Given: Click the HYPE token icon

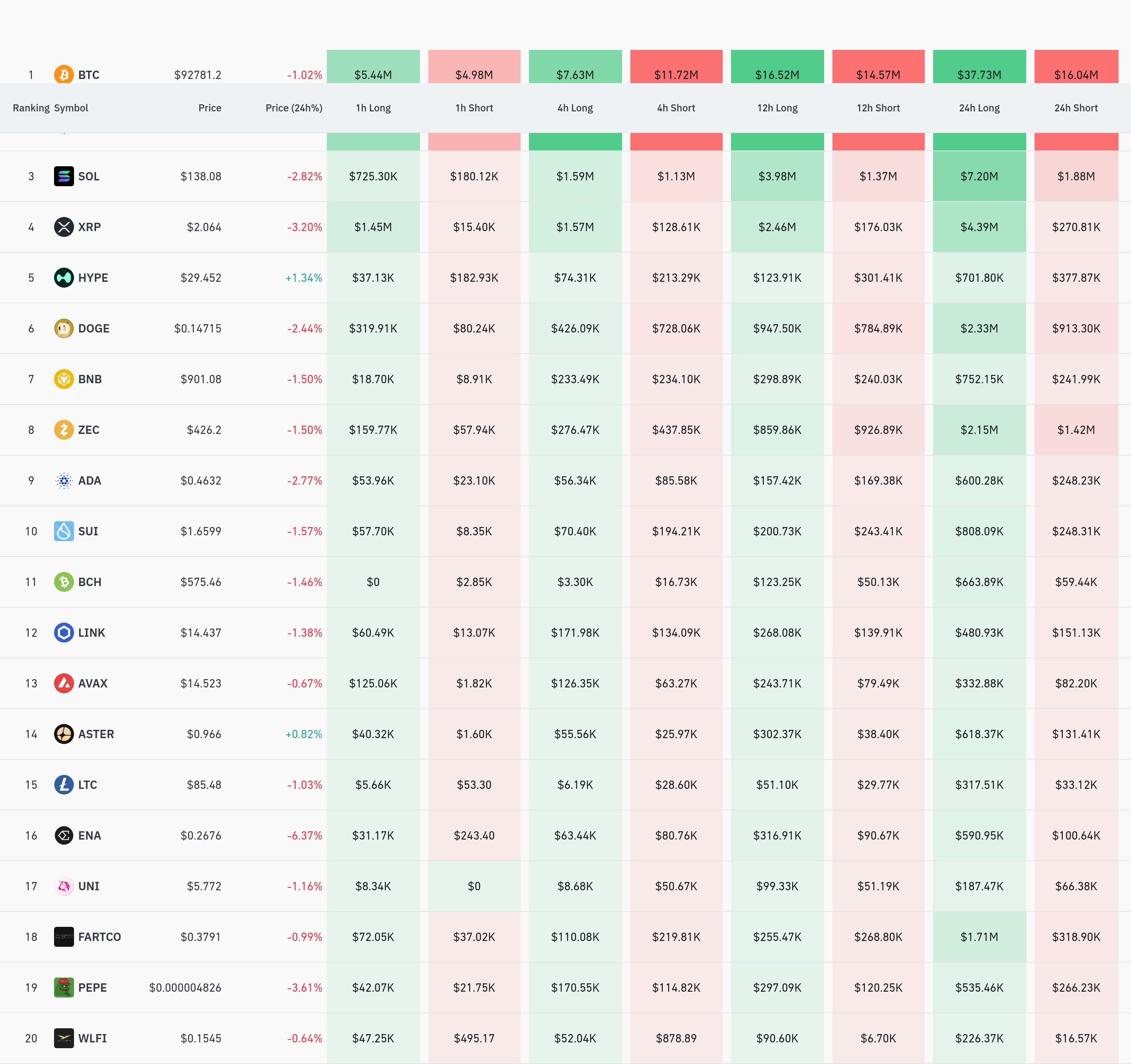Looking at the screenshot, I should 64,278.
